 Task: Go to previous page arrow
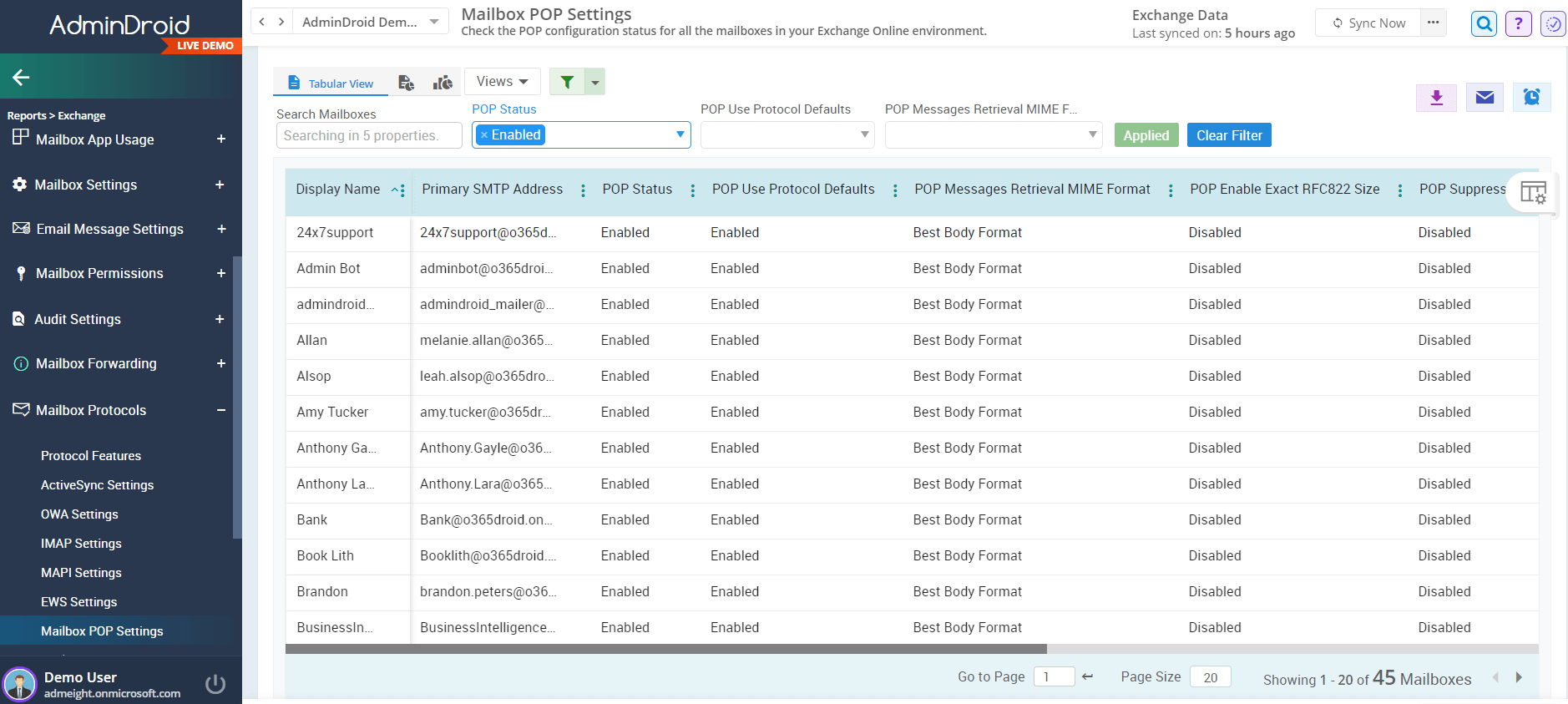point(1495,677)
